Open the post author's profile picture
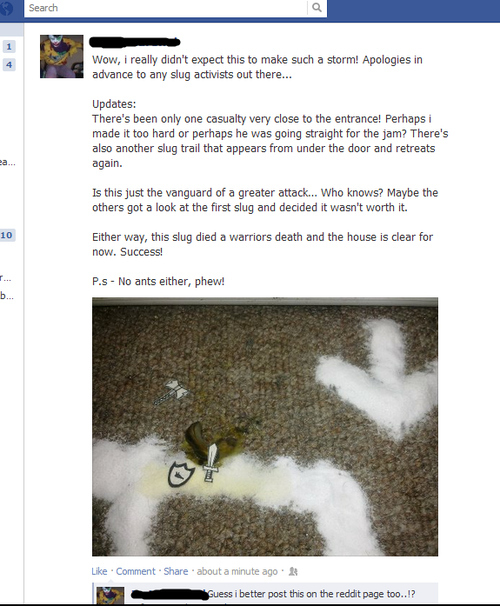This screenshot has width=500, height=606. [x=61, y=56]
